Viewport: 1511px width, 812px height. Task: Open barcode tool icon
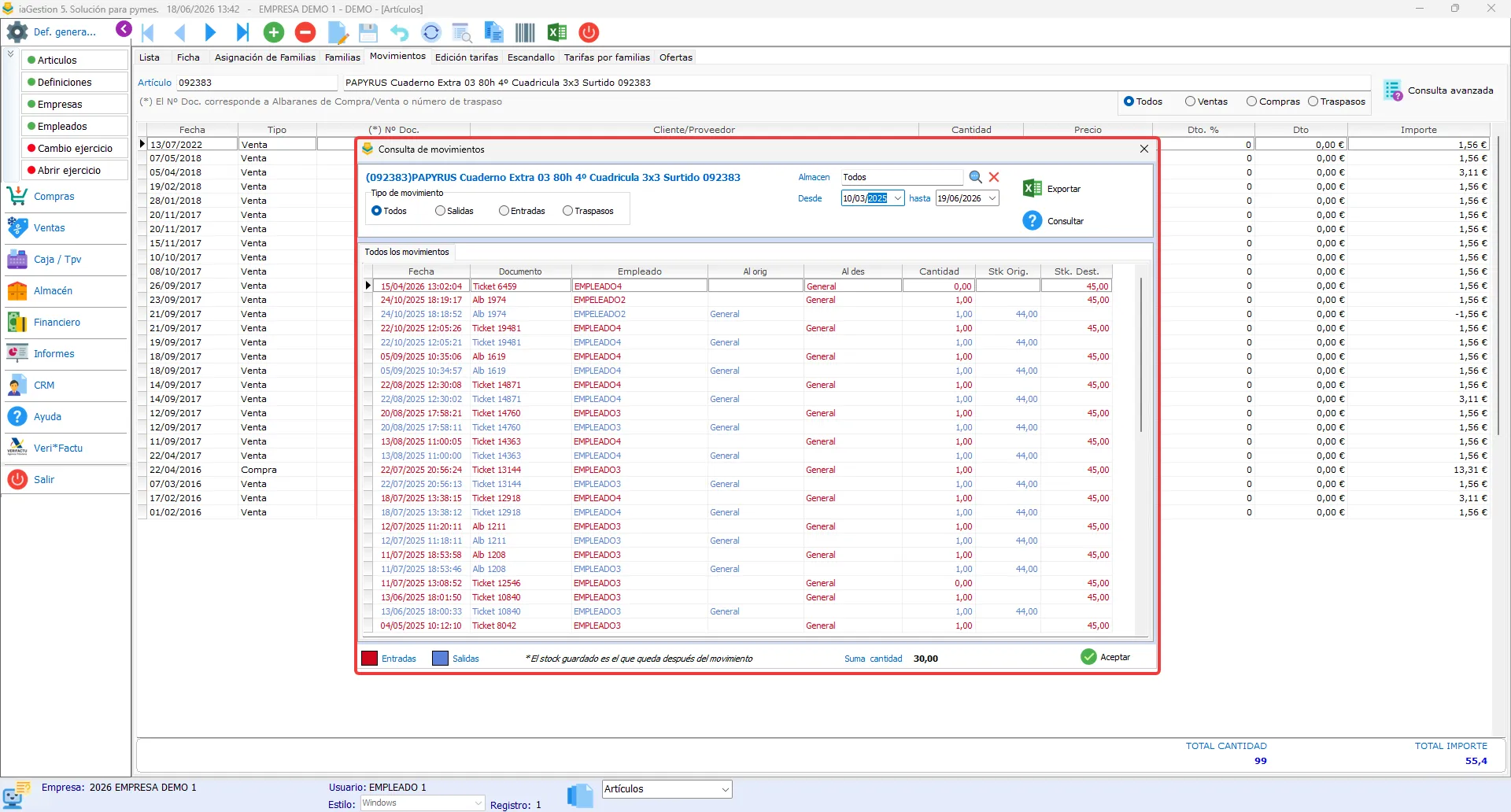click(x=525, y=32)
